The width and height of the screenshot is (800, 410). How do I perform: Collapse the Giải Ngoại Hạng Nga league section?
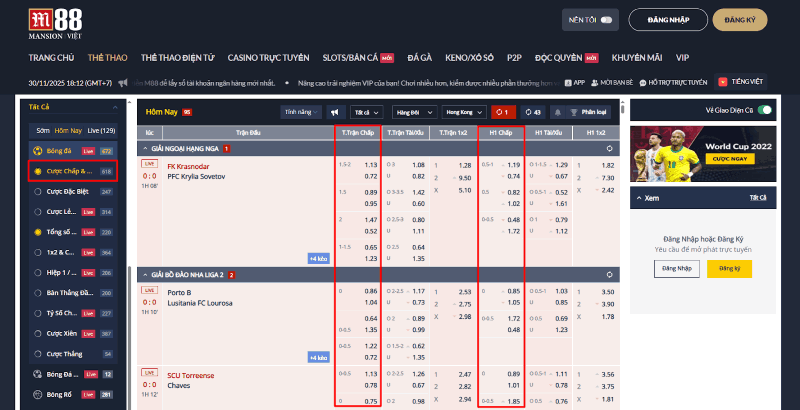click(x=609, y=149)
